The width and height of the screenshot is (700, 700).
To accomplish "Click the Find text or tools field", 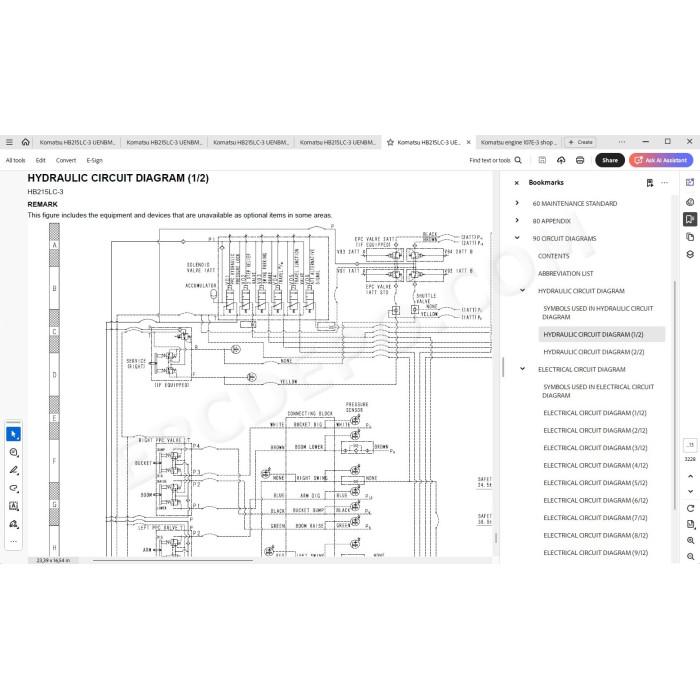I will point(490,160).
